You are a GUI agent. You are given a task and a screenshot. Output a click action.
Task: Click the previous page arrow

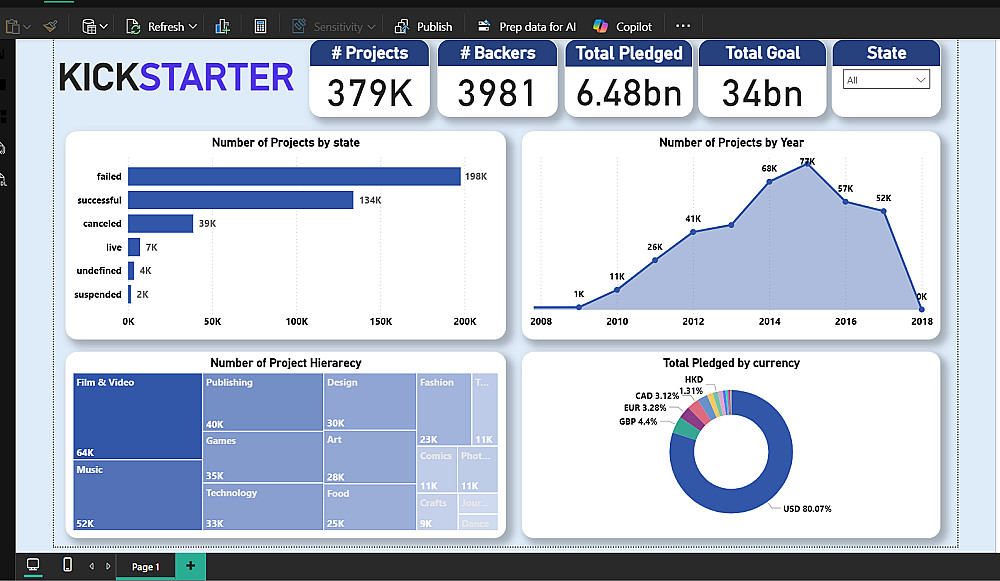[91, 566]
